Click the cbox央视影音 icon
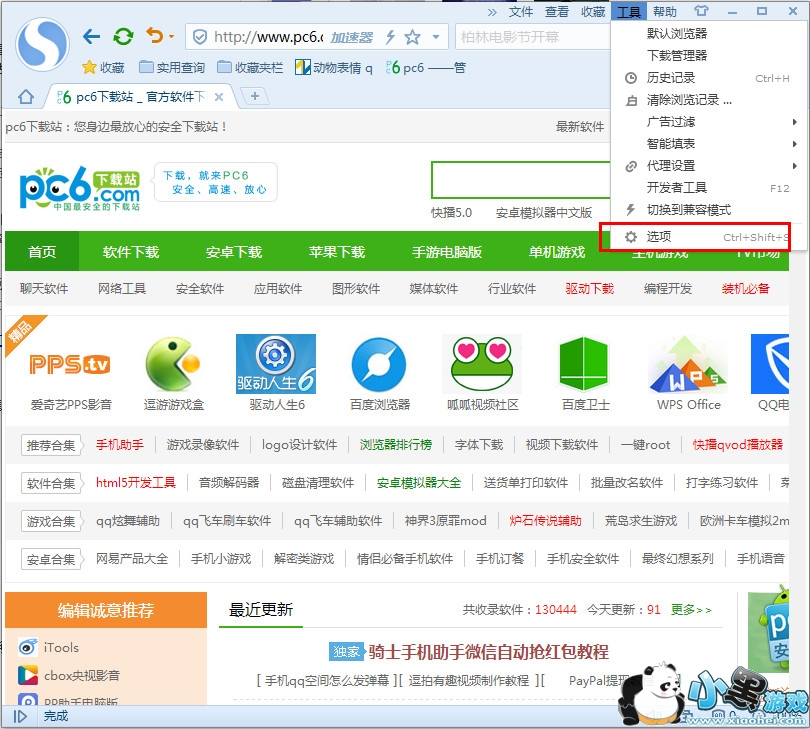The image size is (810, 729). coord(28,675)
